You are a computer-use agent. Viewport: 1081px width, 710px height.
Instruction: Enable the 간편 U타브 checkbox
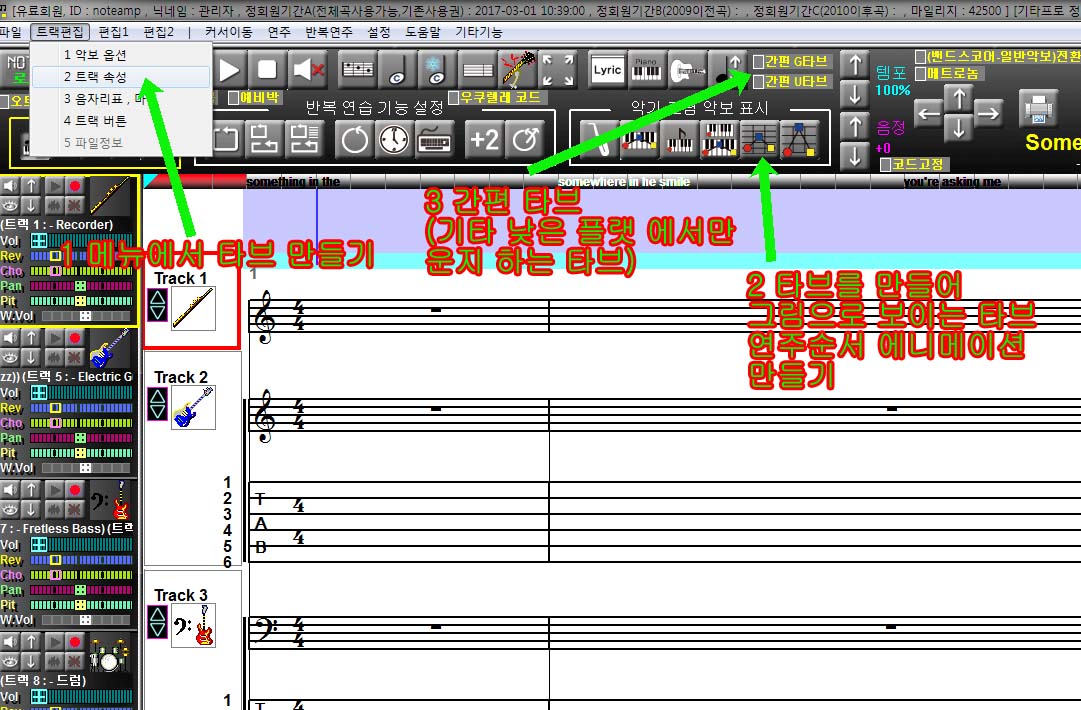point(758,82)
